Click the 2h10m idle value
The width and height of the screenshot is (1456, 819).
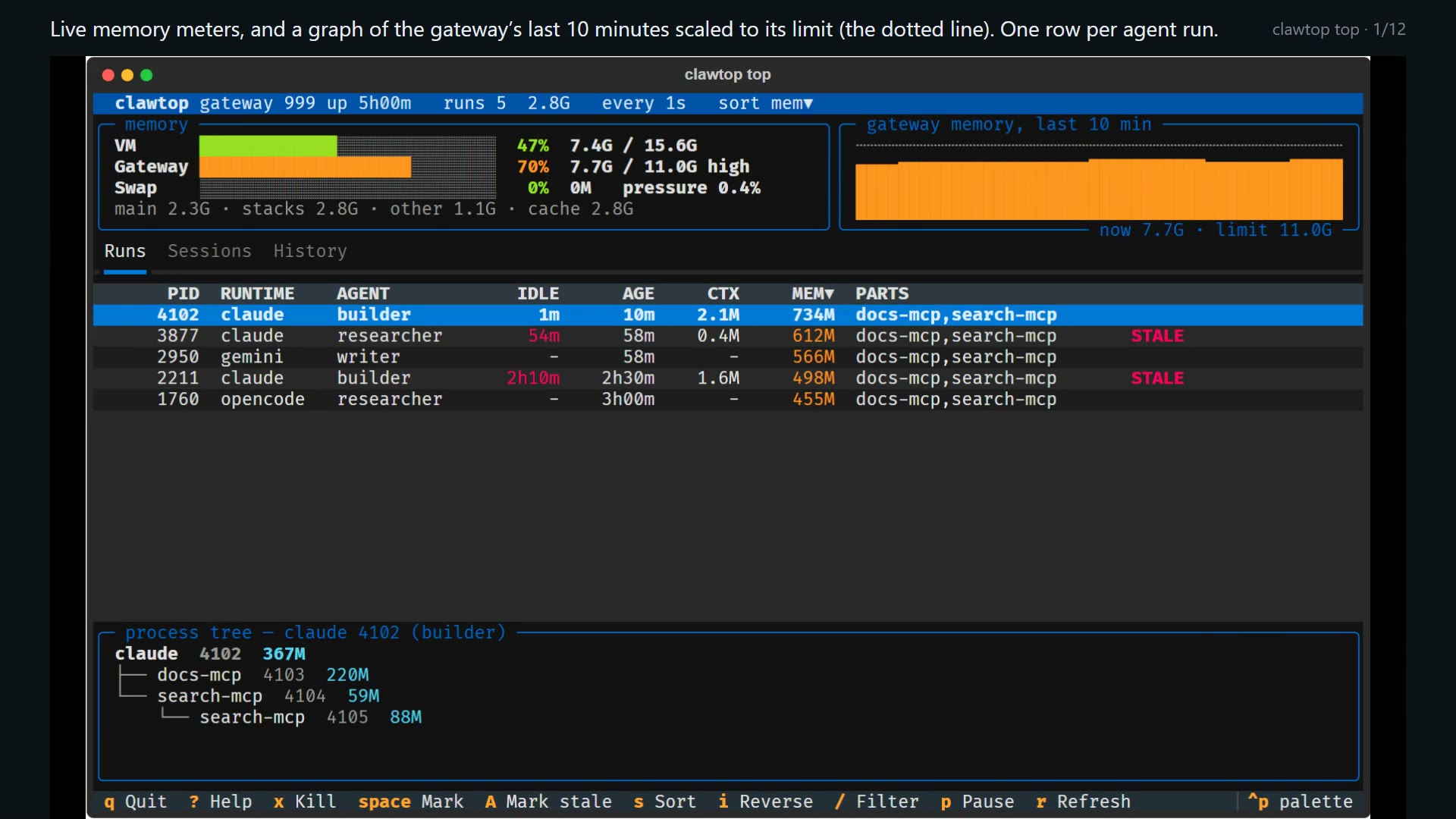click(533, 378)
